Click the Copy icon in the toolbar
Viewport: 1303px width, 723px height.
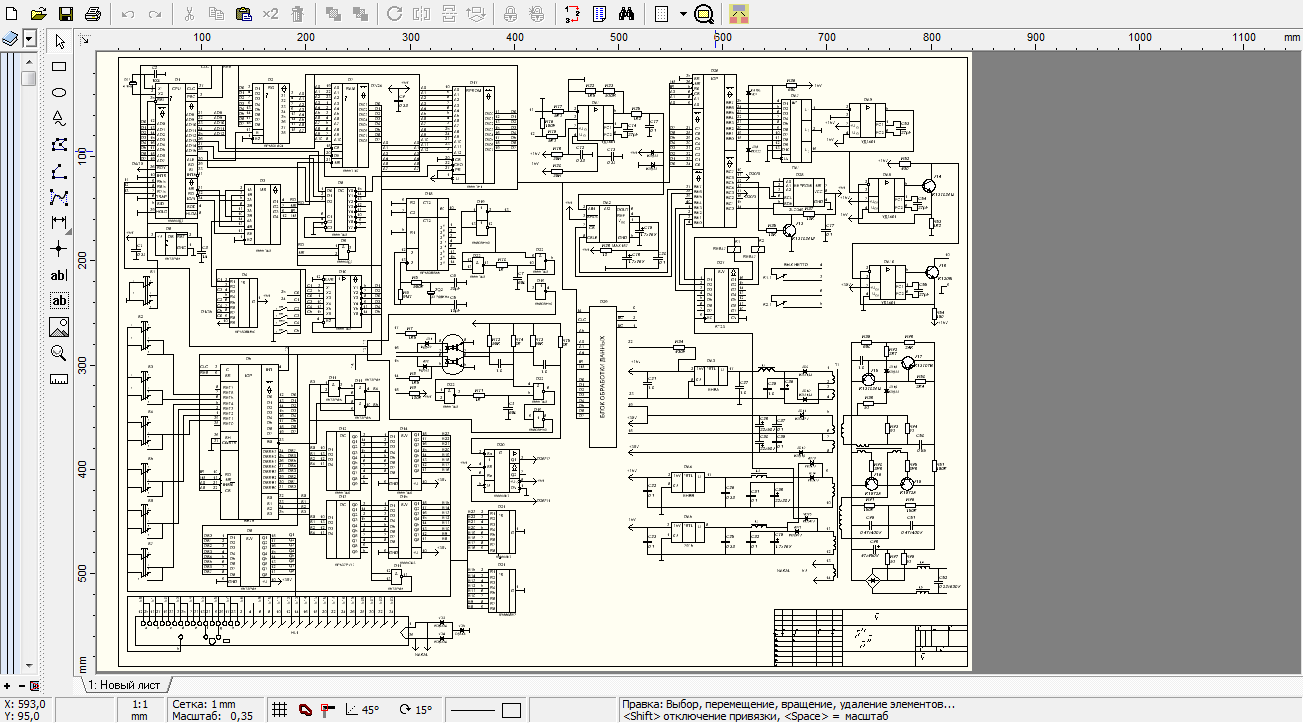tap(216, 14)
